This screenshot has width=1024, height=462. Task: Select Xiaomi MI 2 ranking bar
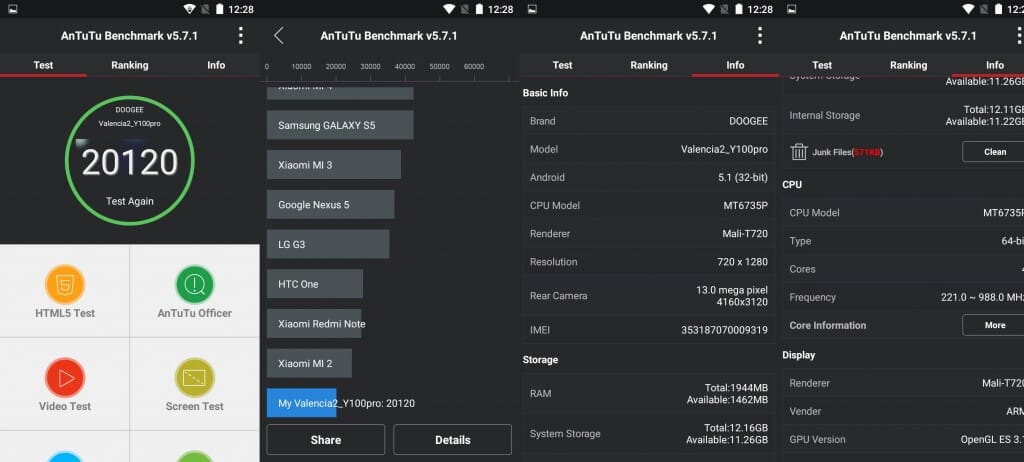tap(310, 363)
